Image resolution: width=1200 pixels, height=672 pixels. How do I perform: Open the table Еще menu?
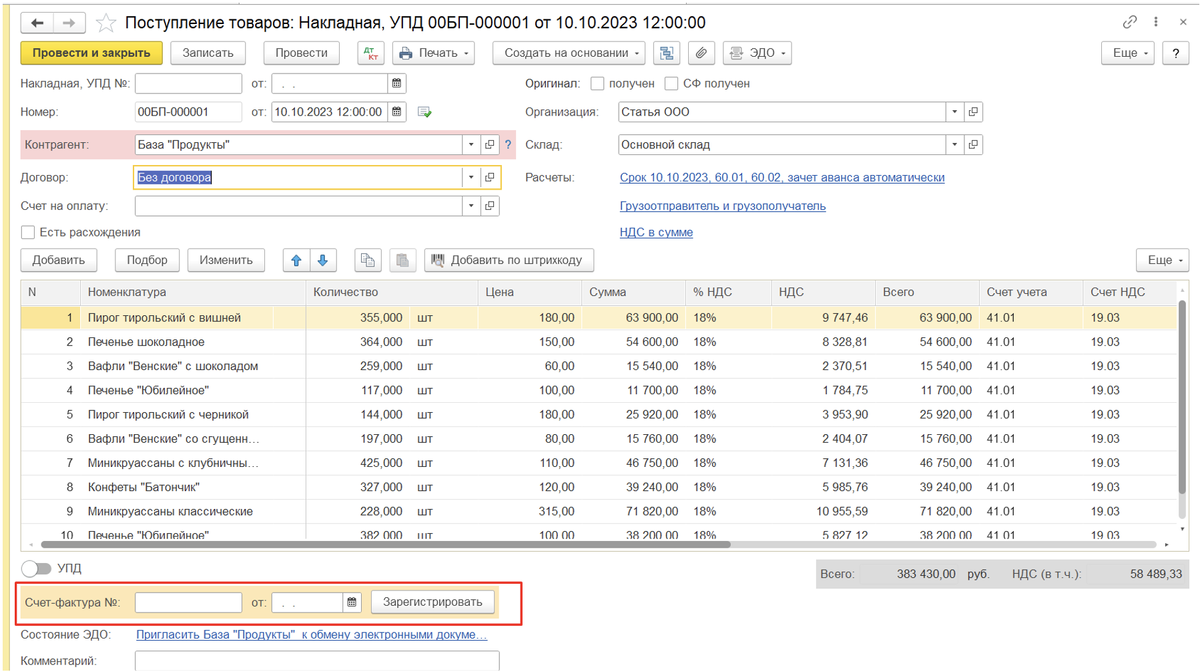coord(1163,260)
